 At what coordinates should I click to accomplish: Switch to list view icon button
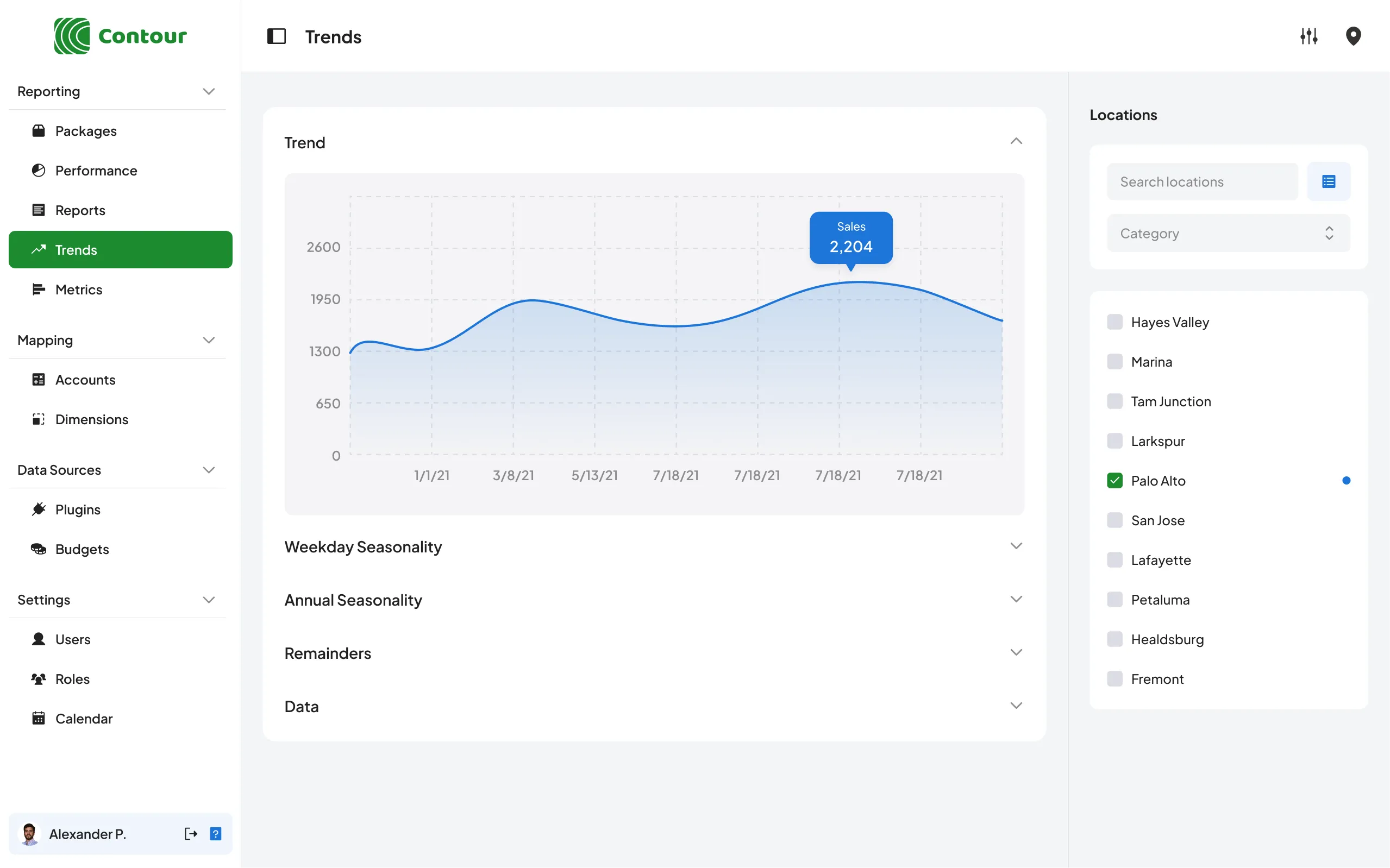[x=1328, y=182]
